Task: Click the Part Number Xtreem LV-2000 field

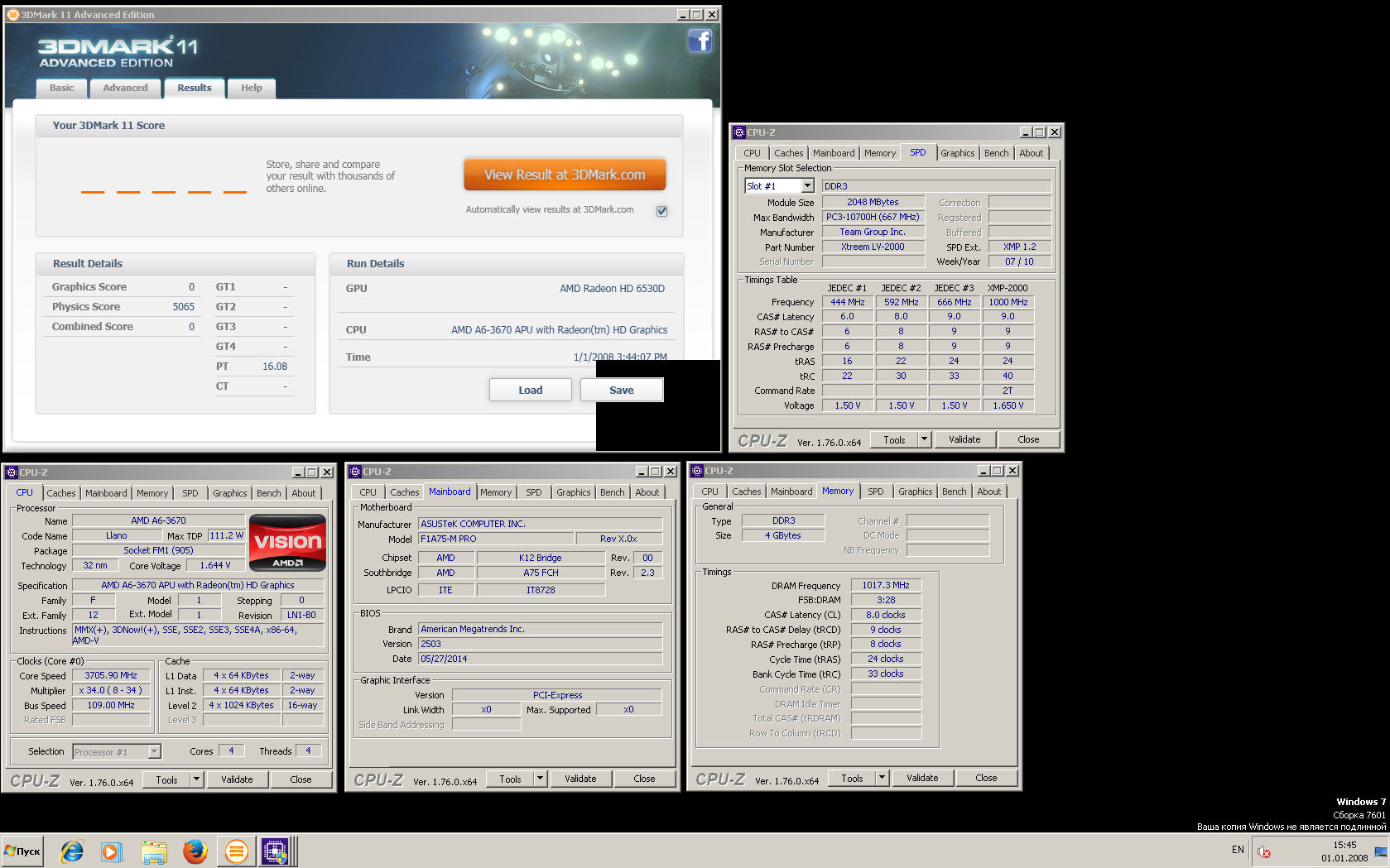Action: pos(873,247)
